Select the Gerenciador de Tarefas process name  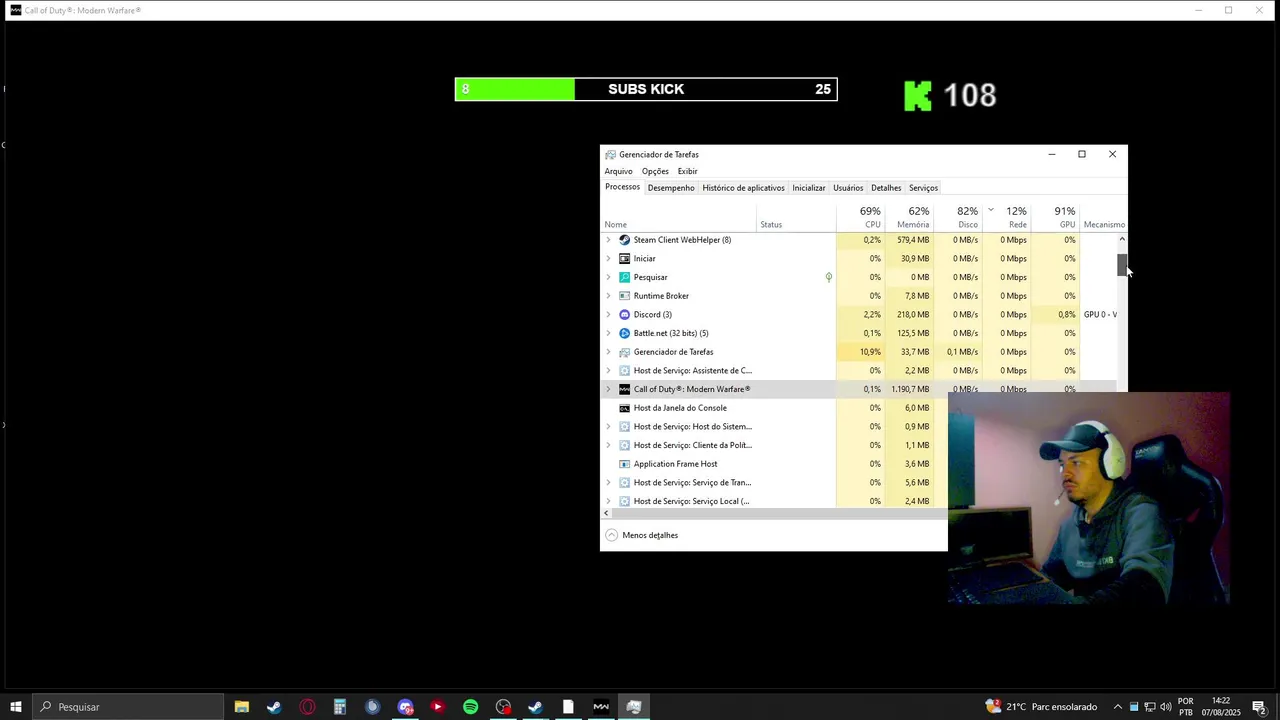coord(673,352)
